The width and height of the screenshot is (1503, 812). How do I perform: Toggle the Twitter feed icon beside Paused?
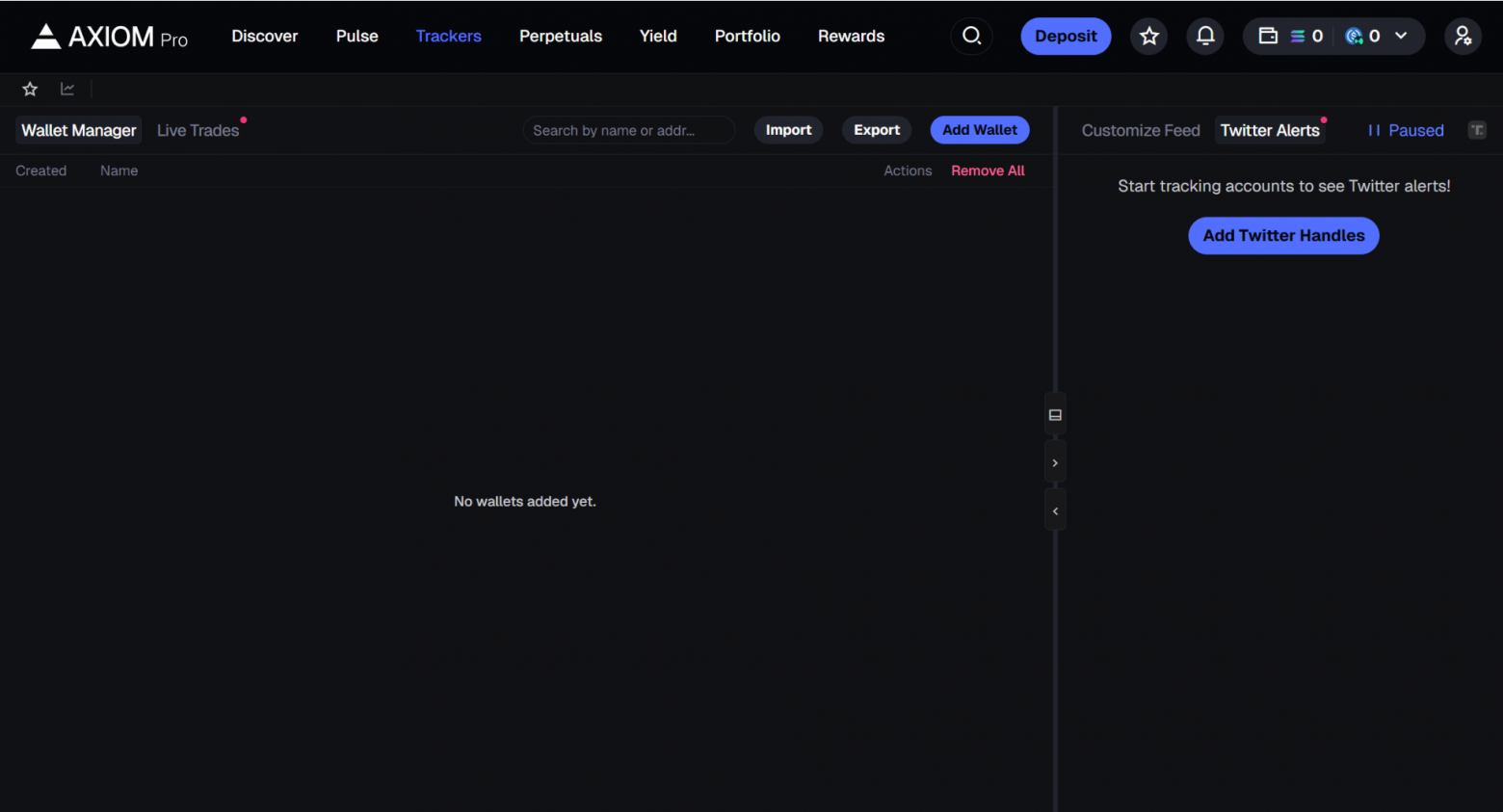1477,129
